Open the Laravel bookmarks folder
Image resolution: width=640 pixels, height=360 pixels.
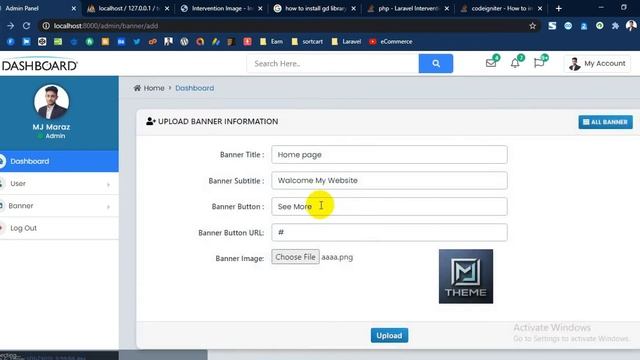point(347,42)
